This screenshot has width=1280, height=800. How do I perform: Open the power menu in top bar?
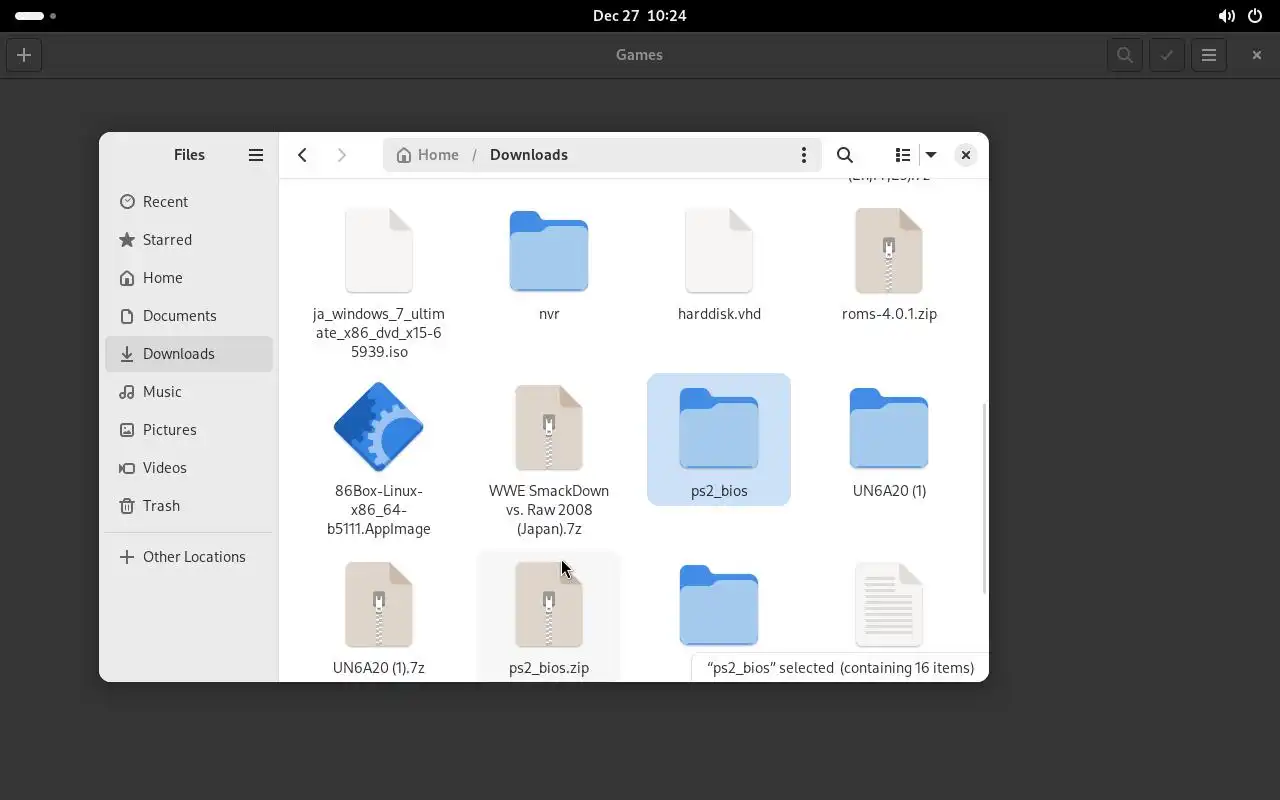pos(1255,16)
